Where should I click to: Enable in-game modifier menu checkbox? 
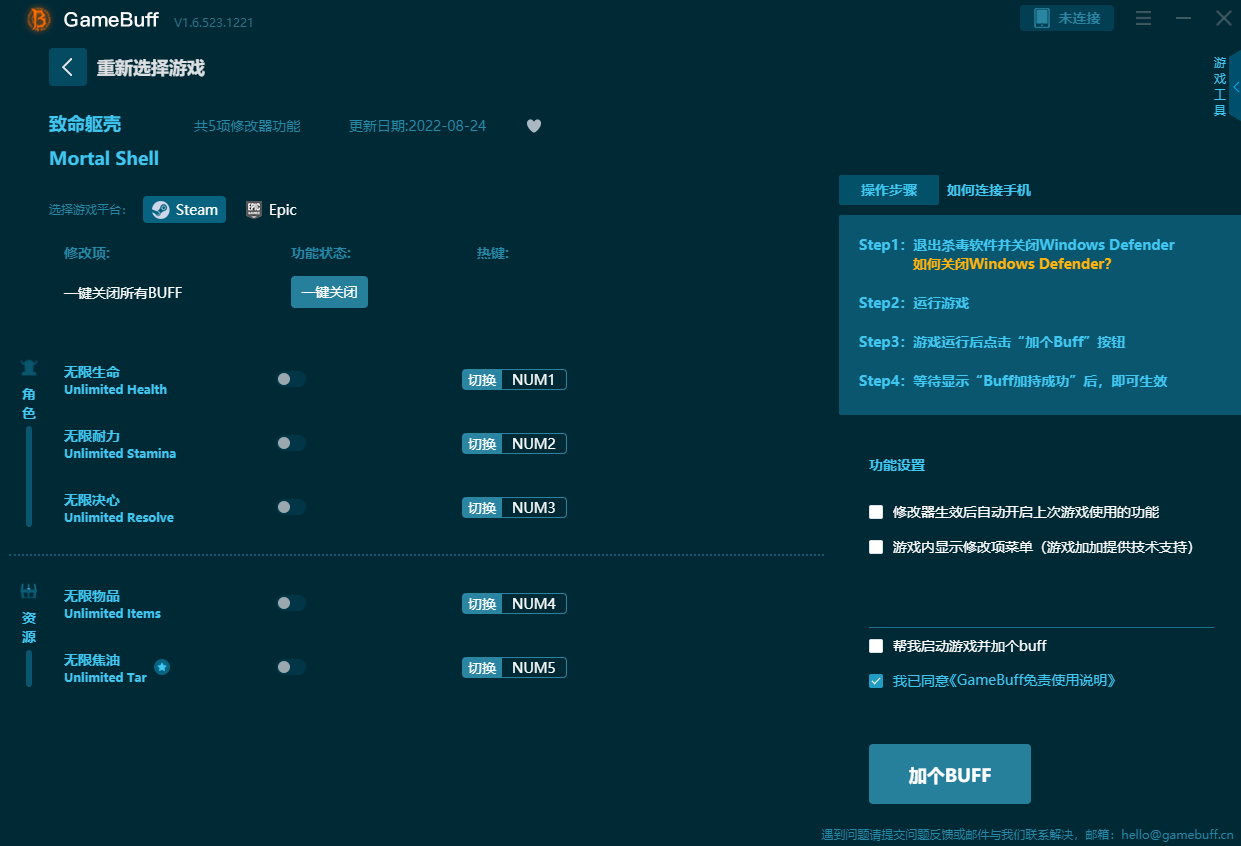pyautogui.click(x=876, y=547)
